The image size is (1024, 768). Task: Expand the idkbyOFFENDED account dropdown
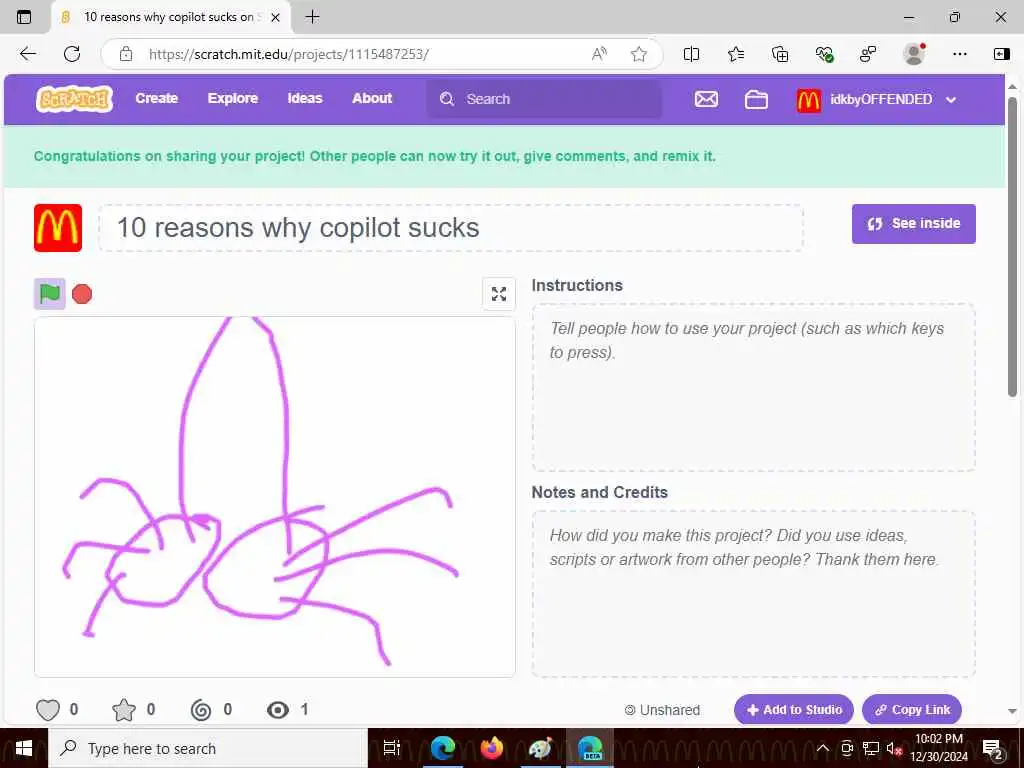coord(952,100)
